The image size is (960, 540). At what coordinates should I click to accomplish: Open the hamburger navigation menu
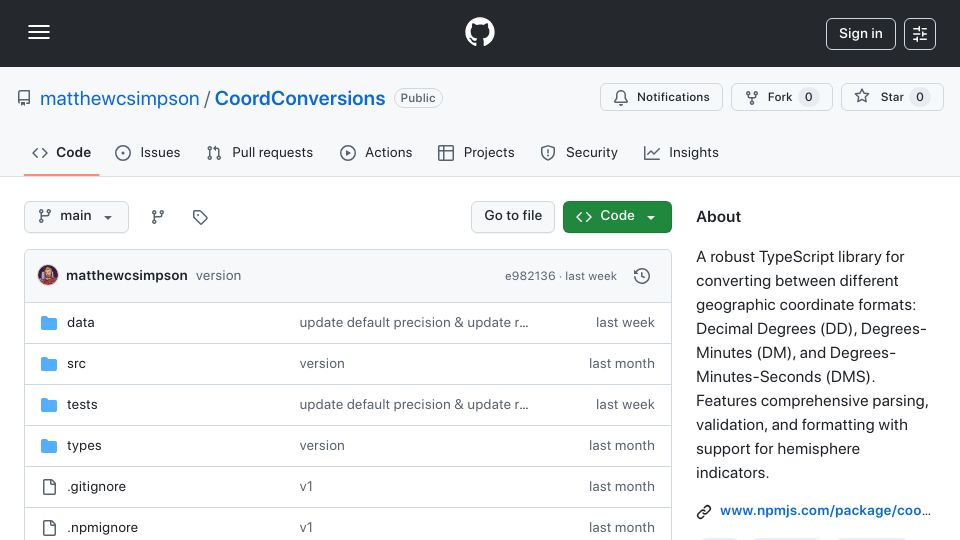point(39,32)
